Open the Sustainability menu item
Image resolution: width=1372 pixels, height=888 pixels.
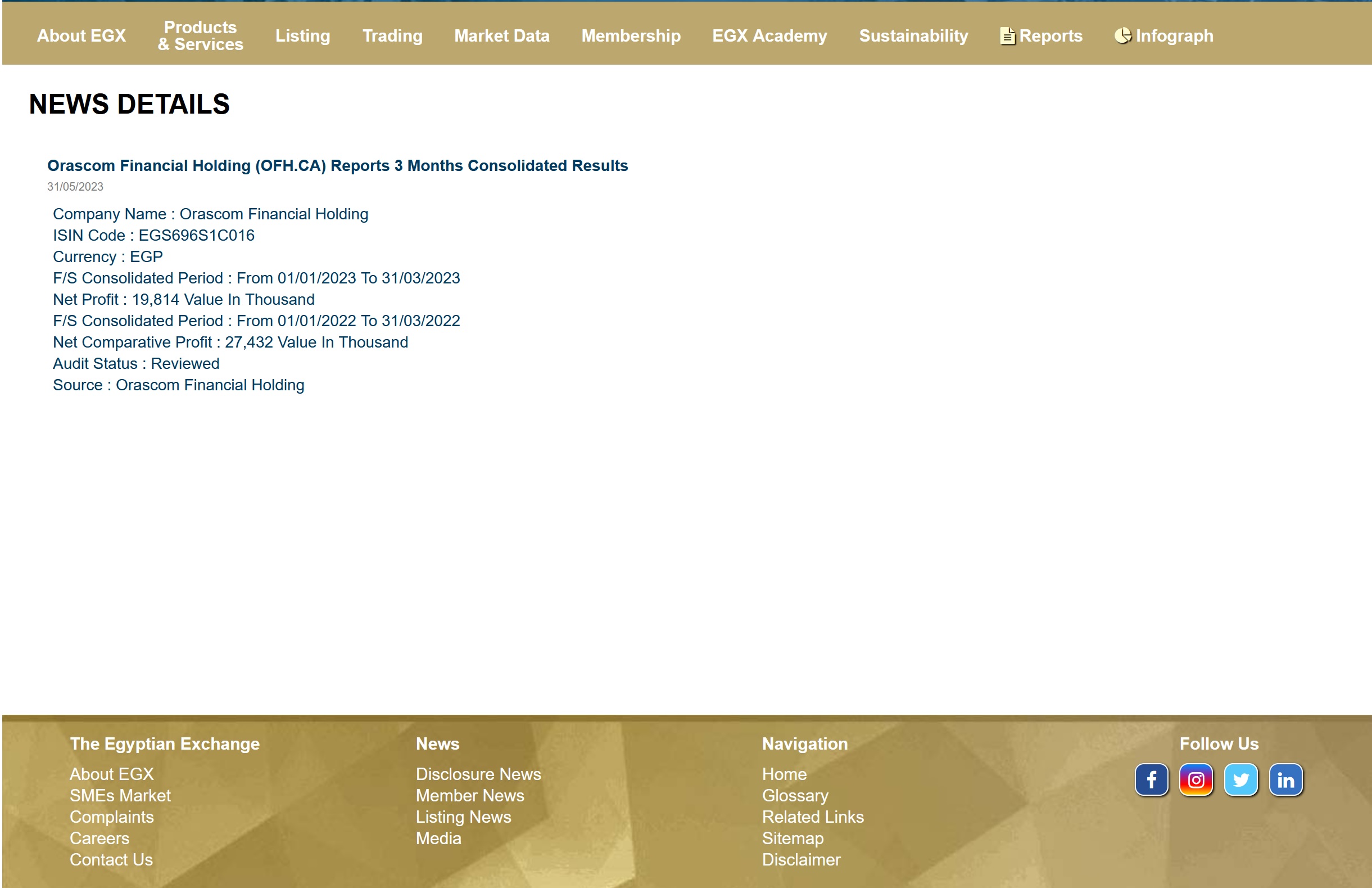[913, 36]
